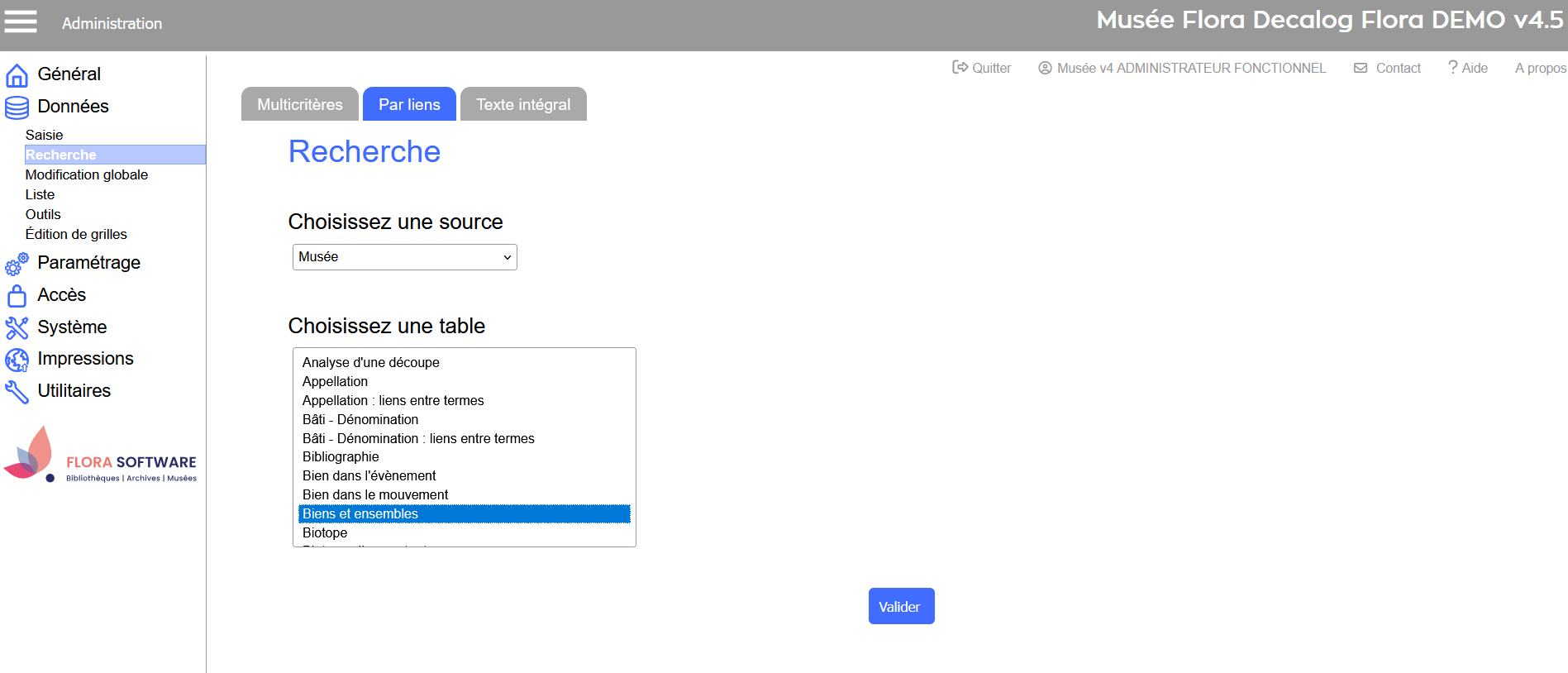The height and width of the screenshot is (673, 1568).
Task: Open the Contact link
Action: 1387,68
